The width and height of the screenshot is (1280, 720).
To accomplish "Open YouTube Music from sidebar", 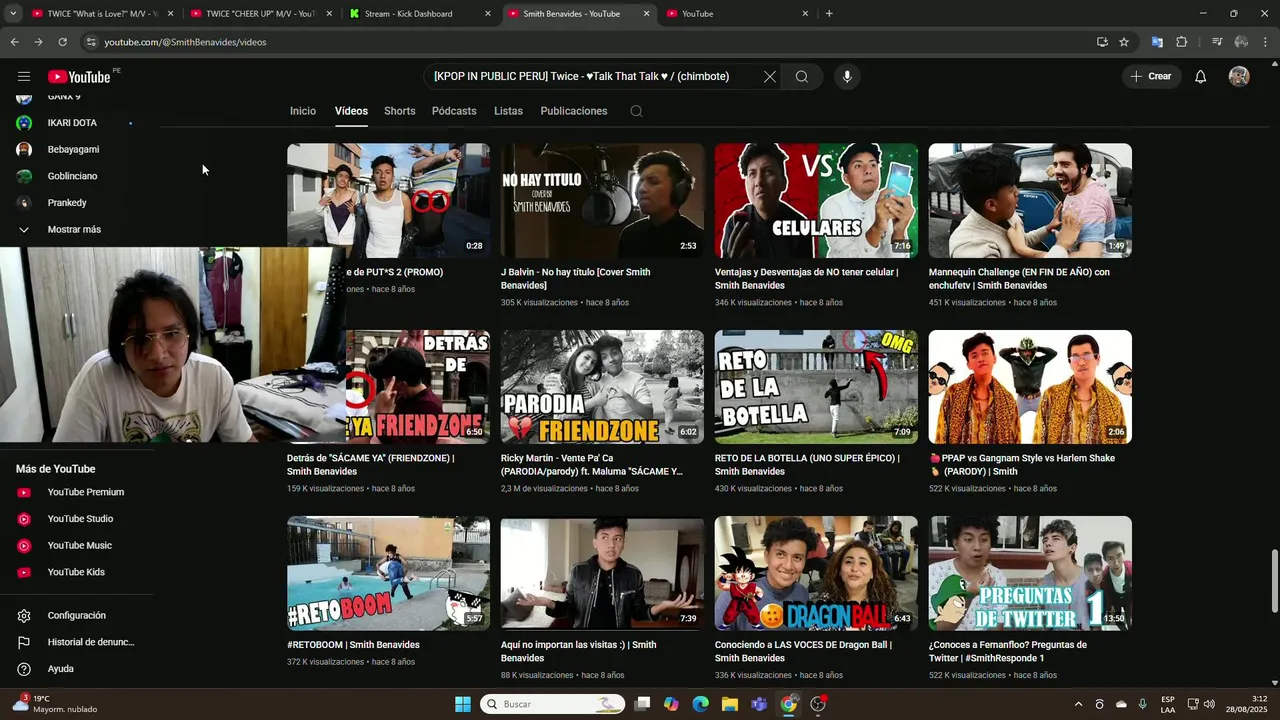I will (x=78, y=546).
